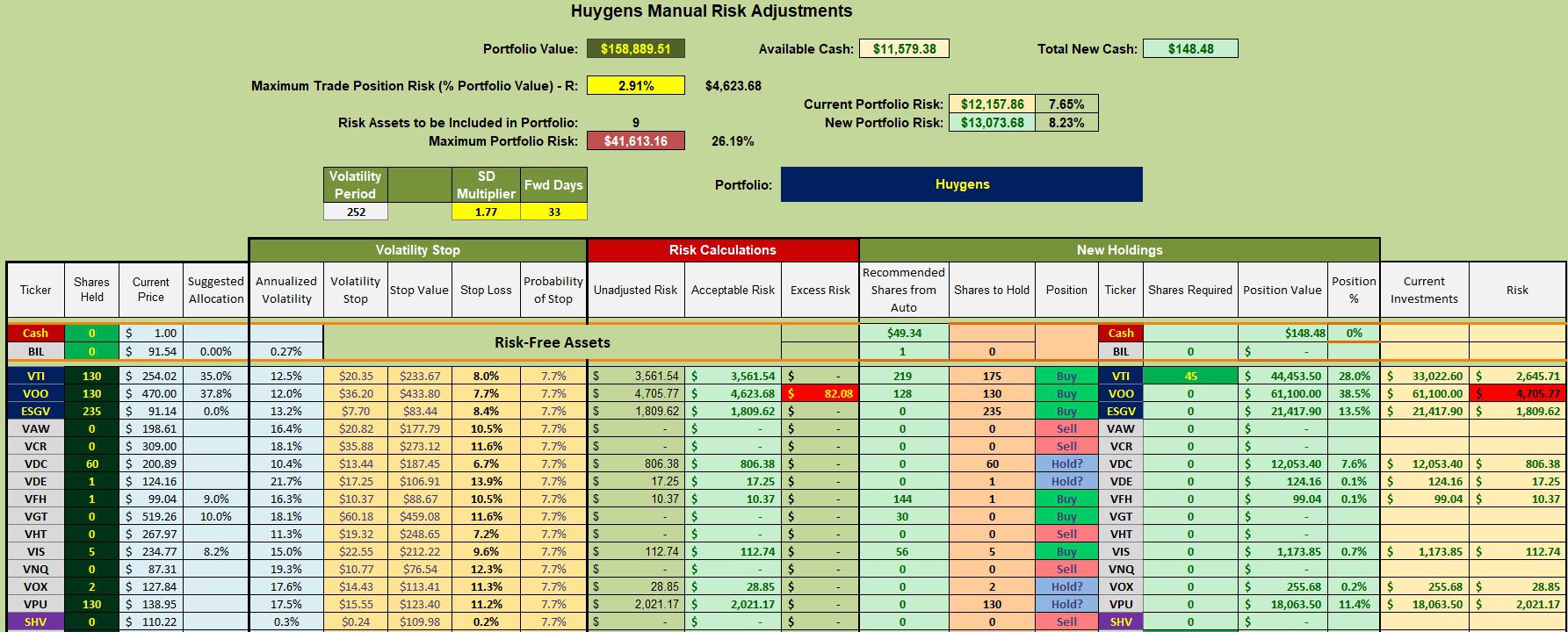
Task: Select the New Portfolio Risk amount $13,073.68
Action: [x=992, y=123]
